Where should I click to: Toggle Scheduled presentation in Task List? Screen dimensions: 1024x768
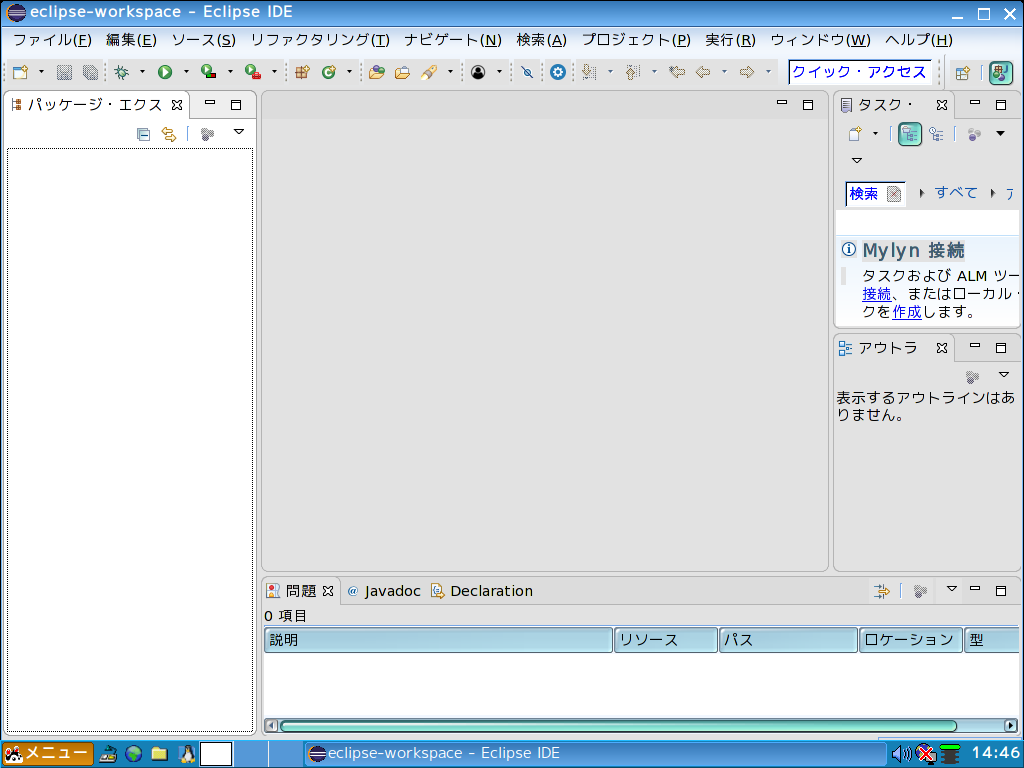936,135
